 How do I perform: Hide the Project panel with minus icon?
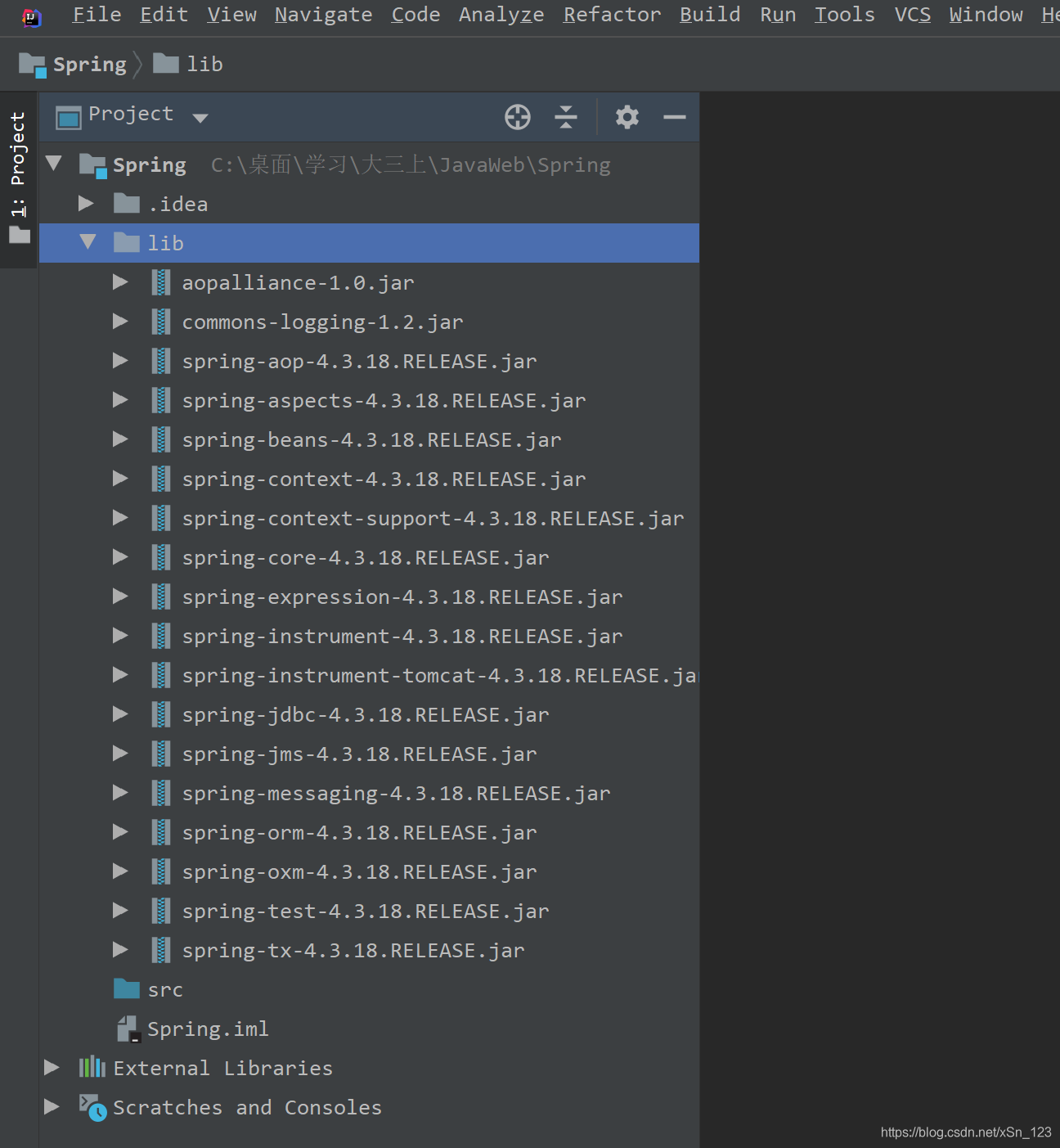[675, 117]
